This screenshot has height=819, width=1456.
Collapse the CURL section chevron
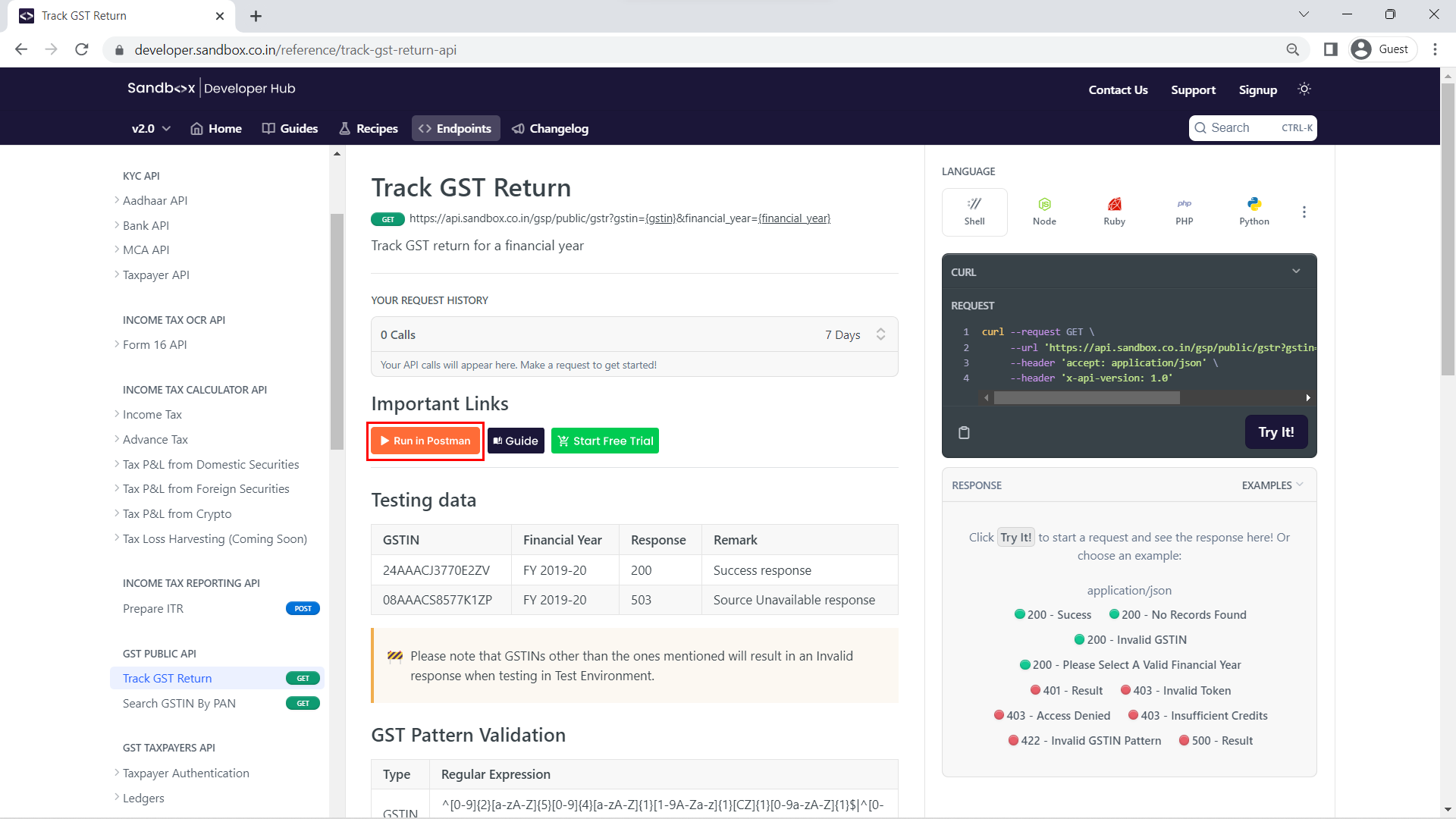point(1296,271)
